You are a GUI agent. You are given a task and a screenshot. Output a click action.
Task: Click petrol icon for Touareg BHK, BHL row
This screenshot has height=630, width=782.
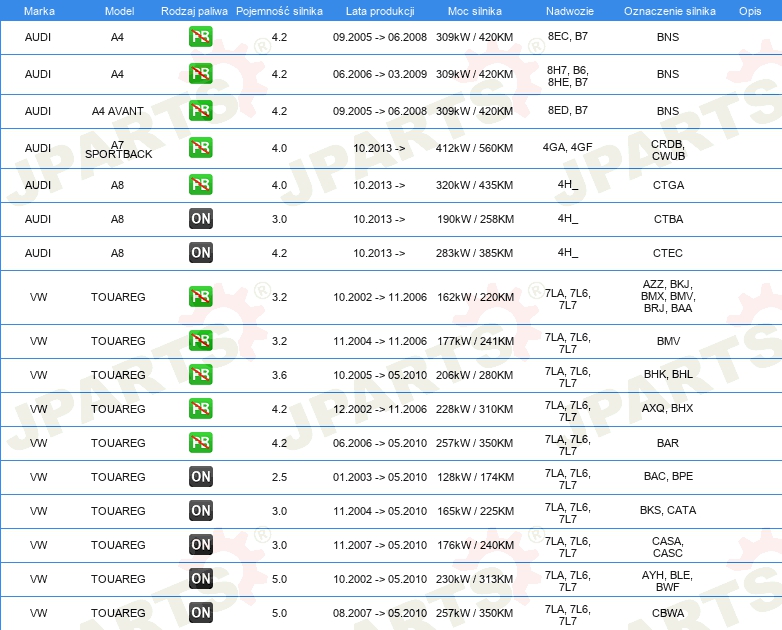coord(200,375)
